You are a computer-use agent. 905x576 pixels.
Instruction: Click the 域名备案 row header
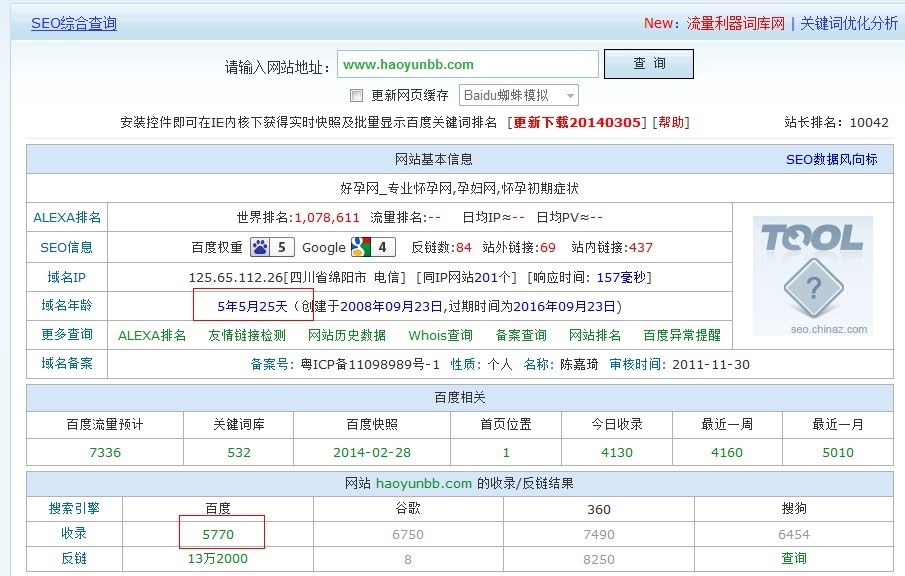point(66,364)
